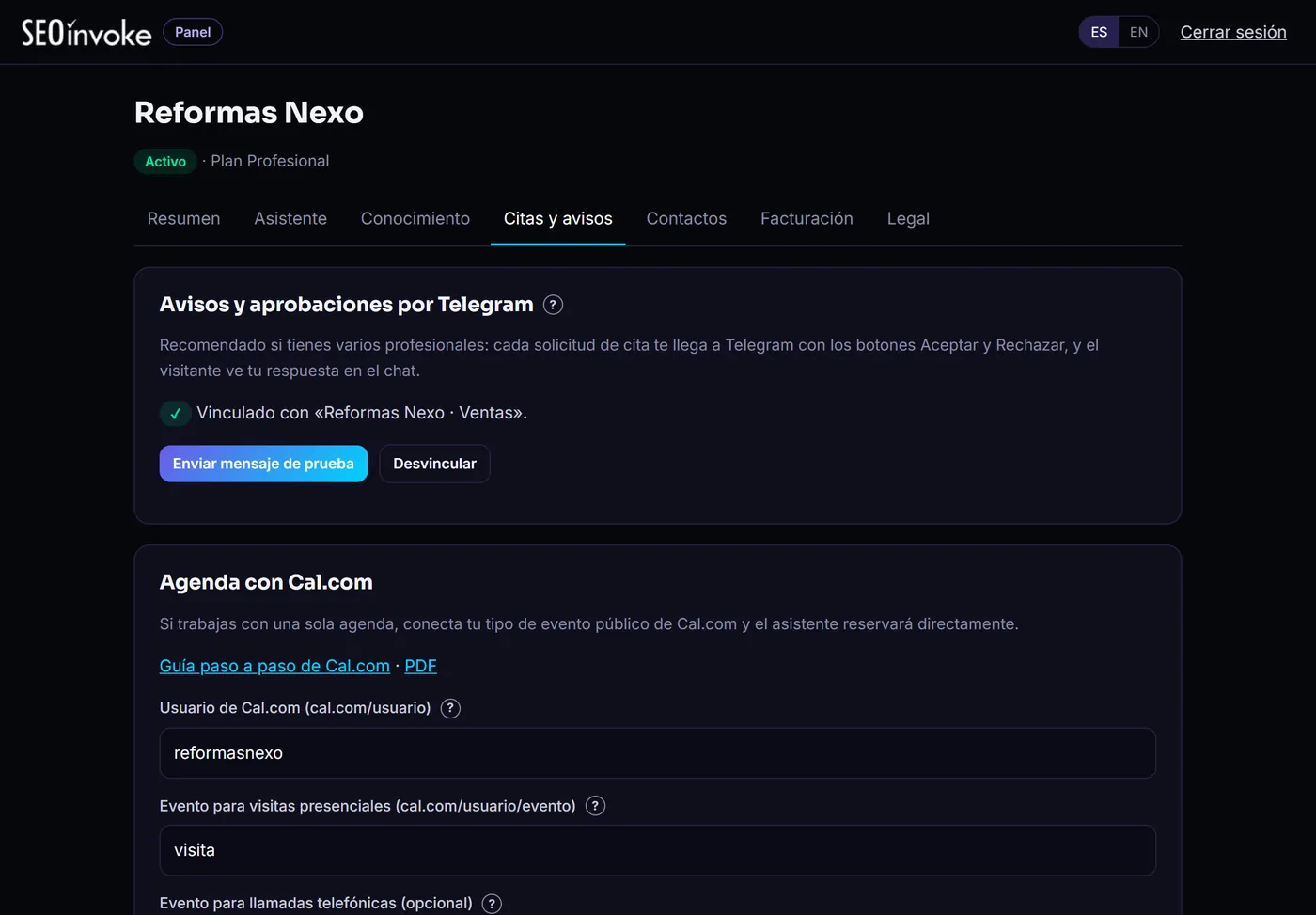Image resolution: width=1316 pixels, height=915 pixels.
Task: Click the text Vinculado con «Reformas Nexo · Ventas»
Action: pyautogui.click(x=362, y=413)
